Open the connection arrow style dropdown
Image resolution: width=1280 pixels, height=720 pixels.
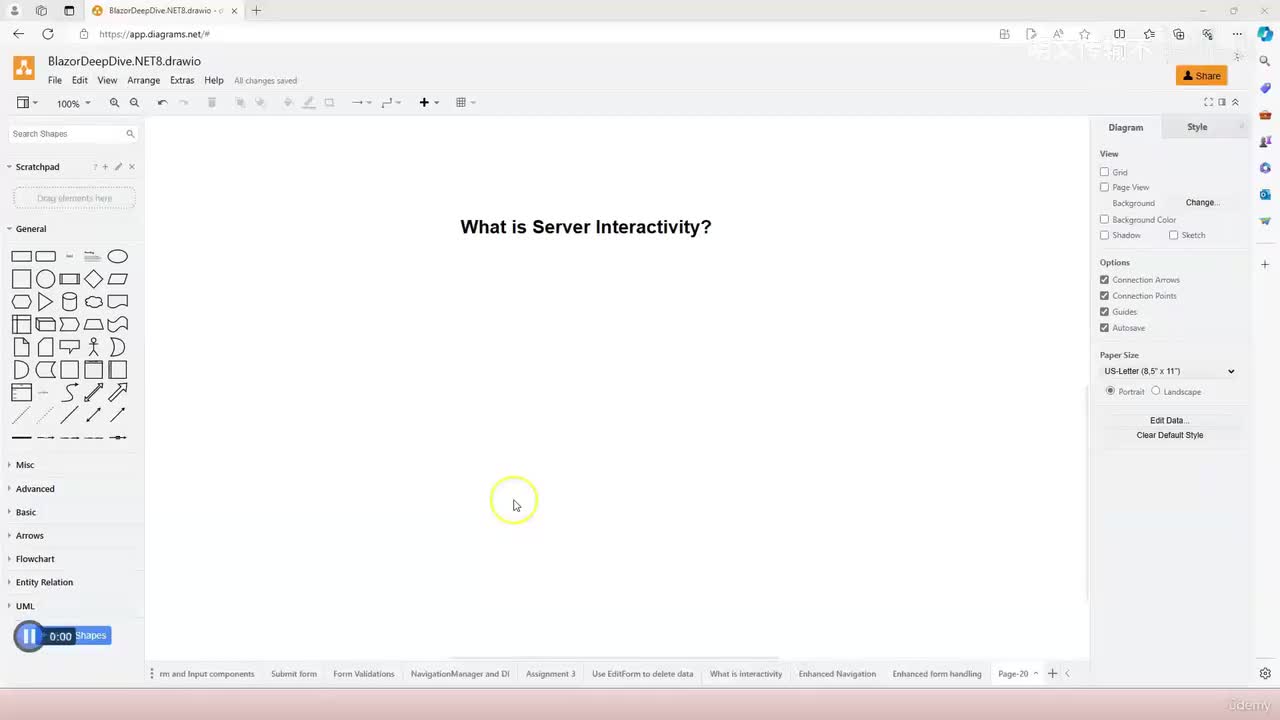pos(361,102)
